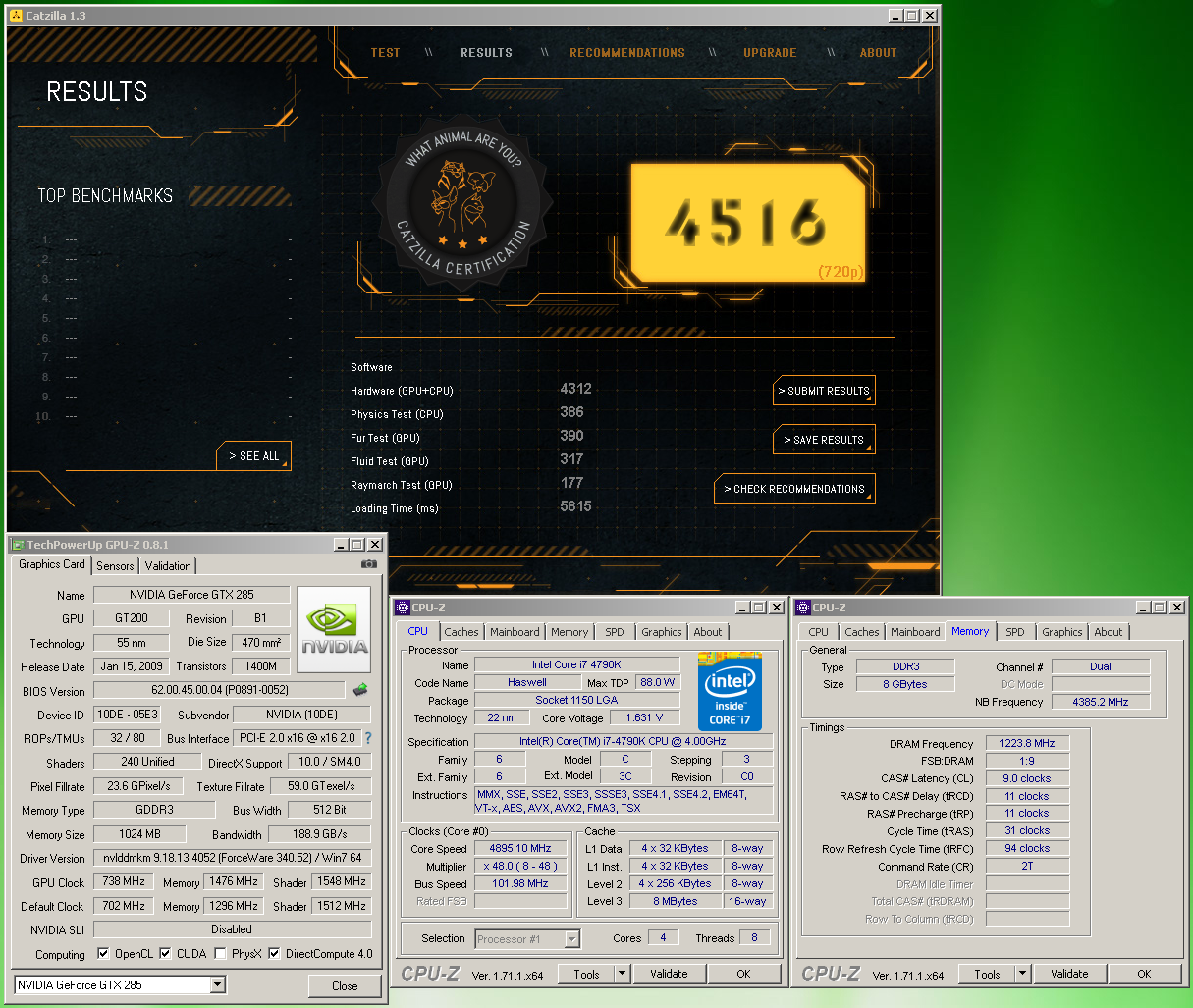Viewport: 1193px width, 1008px height.
Task: Click the SEE ALL benchmarks button
Action: click(x=254, y=456)
